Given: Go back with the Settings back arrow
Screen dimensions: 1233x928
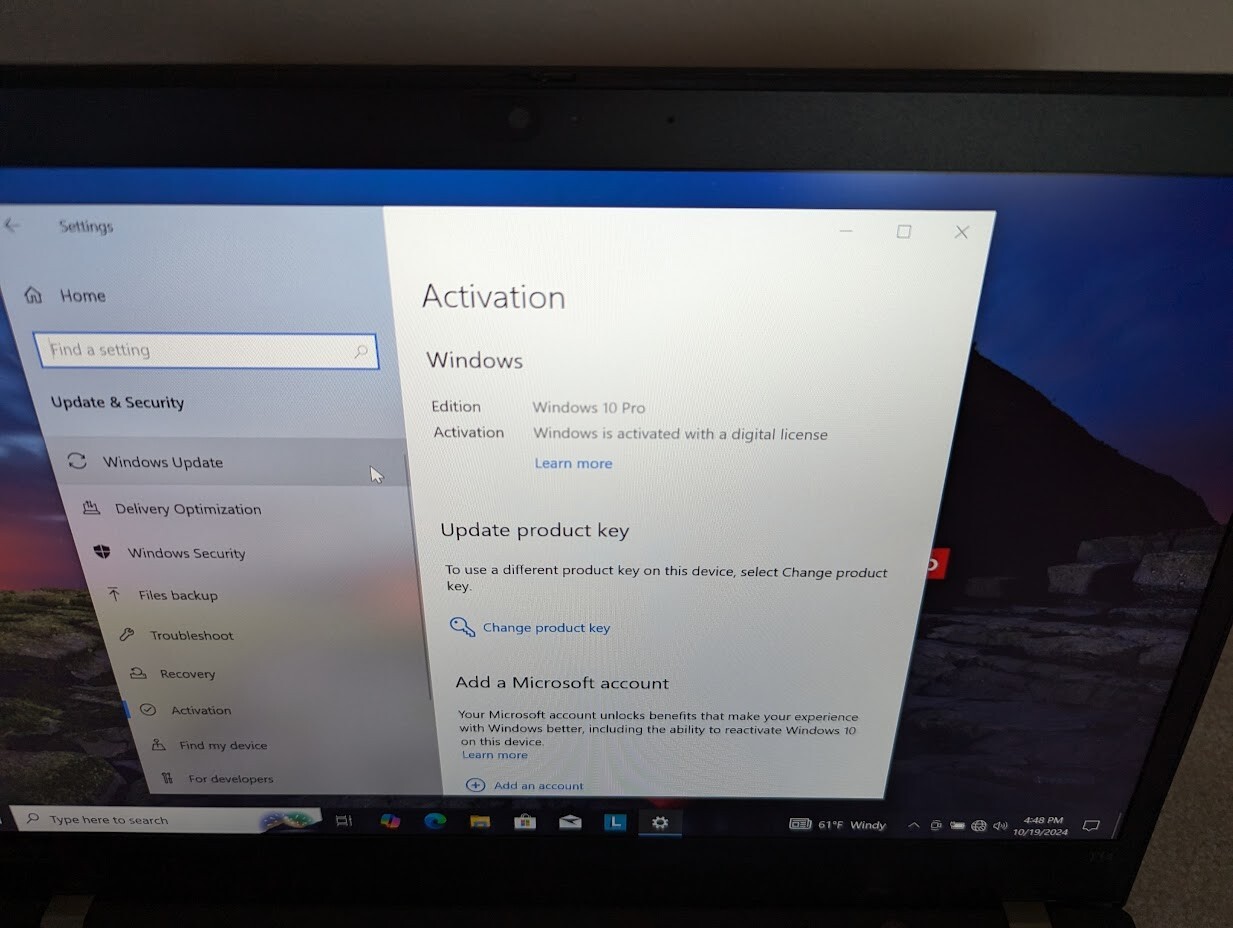Looking at the screenshot, I should 12,225.
